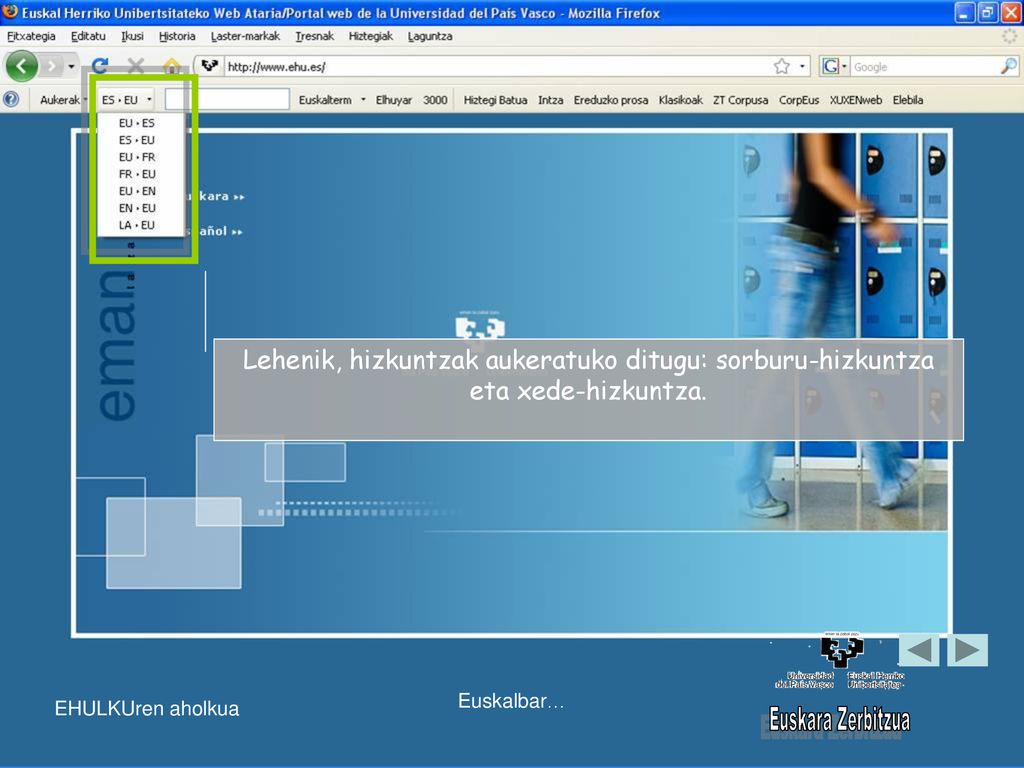Viewport: 1024px width, 768px height.
Task: Open the Laster-markak menu
Action: pos(245,36)
